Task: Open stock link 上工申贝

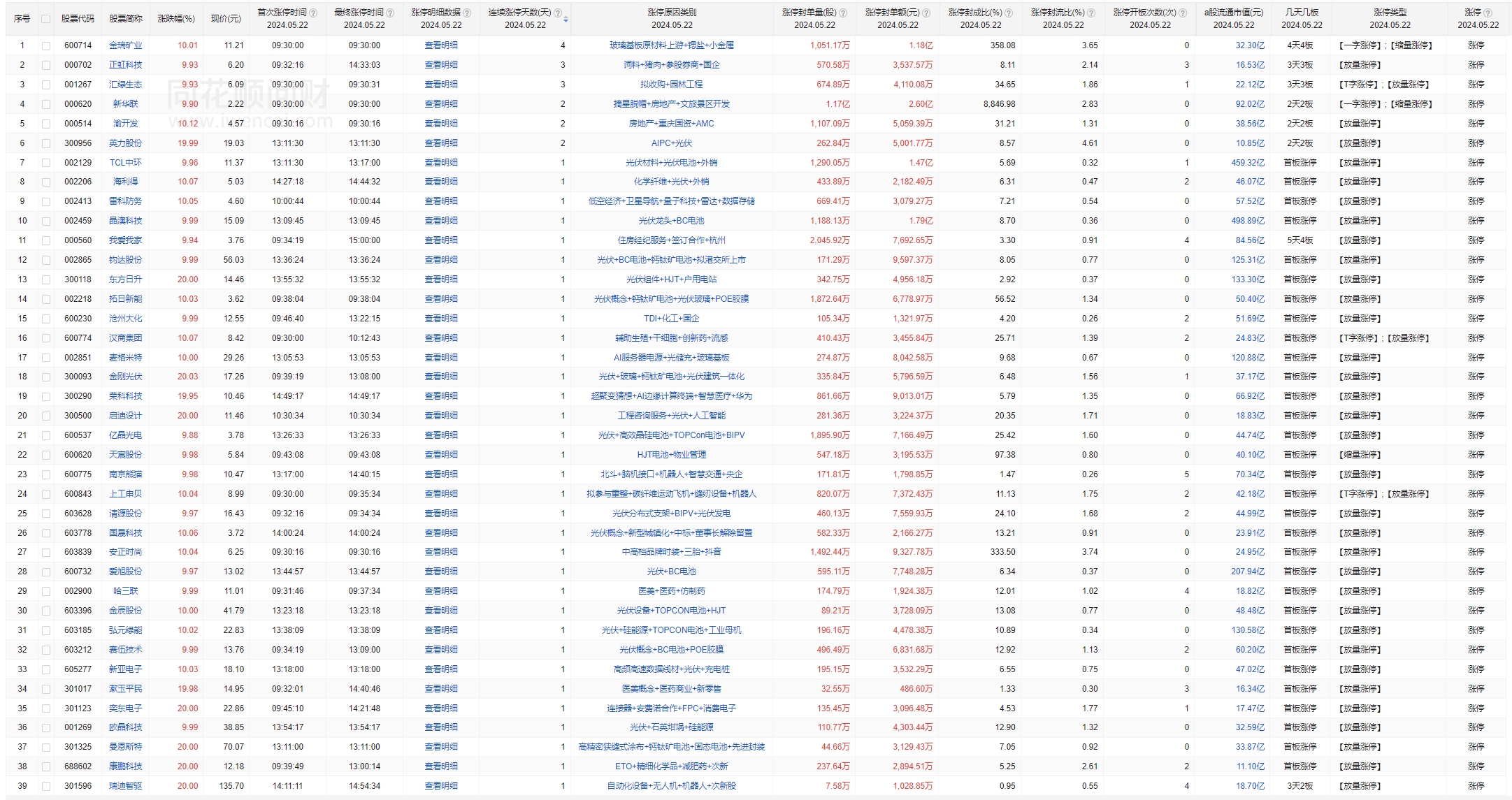Action: [x=126, y=494]
